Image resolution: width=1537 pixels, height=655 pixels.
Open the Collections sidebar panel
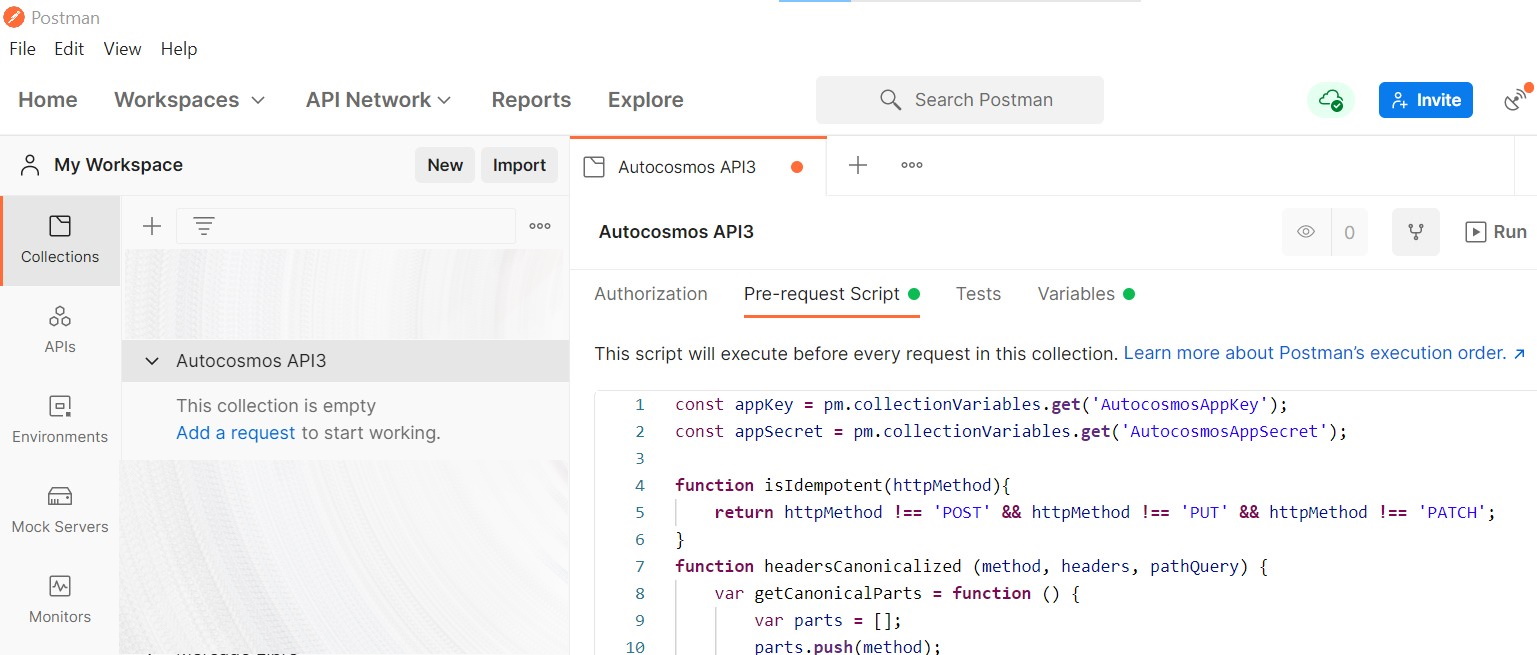[x=60, y=240]
